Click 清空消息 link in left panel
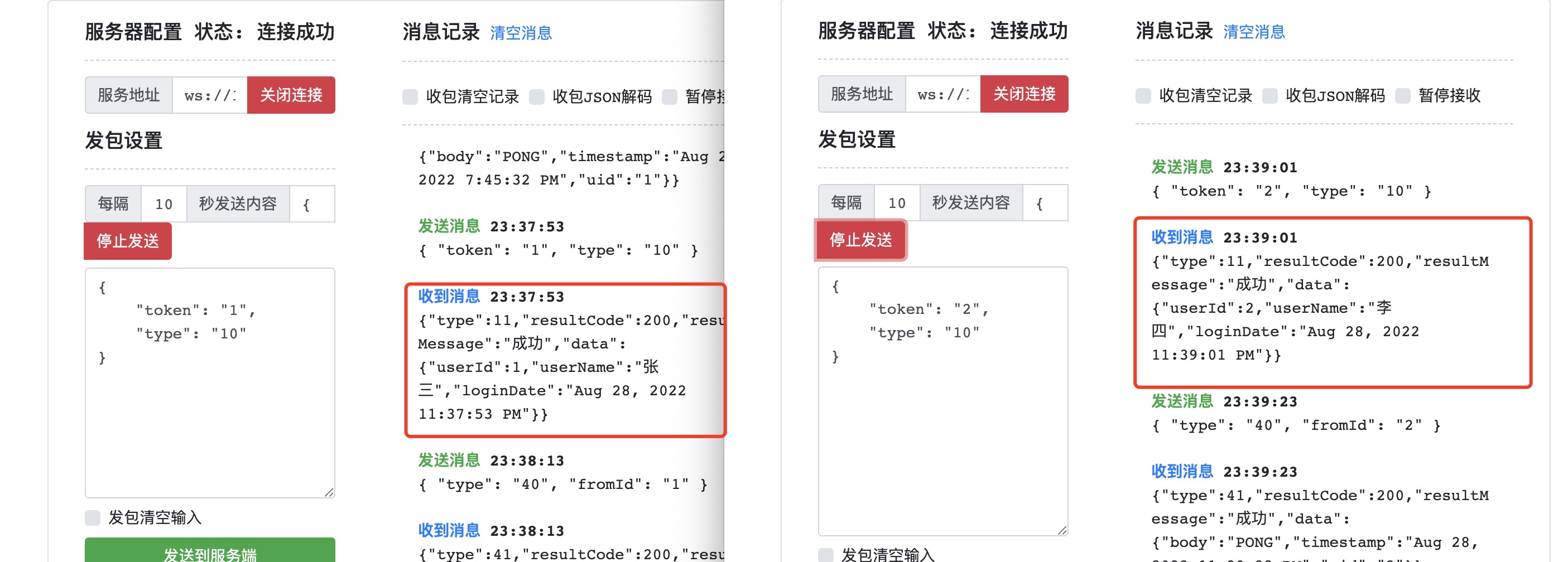 pos(521,33)
